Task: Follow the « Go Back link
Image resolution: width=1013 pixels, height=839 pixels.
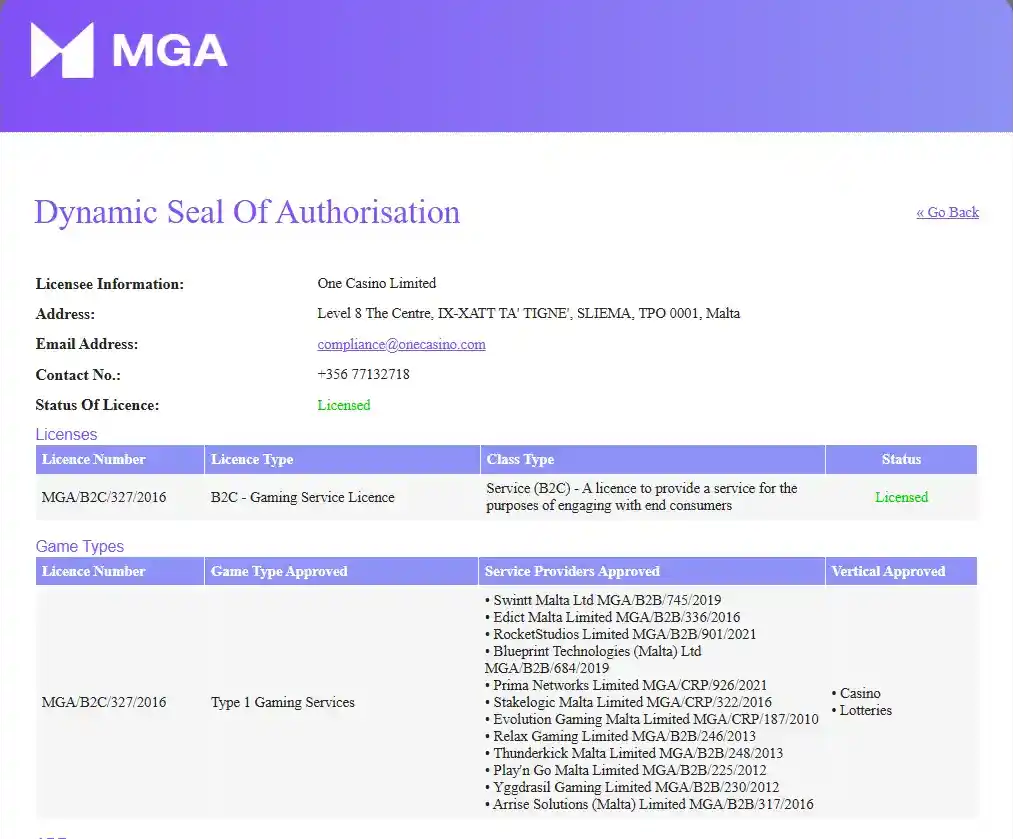Action: 947,212
